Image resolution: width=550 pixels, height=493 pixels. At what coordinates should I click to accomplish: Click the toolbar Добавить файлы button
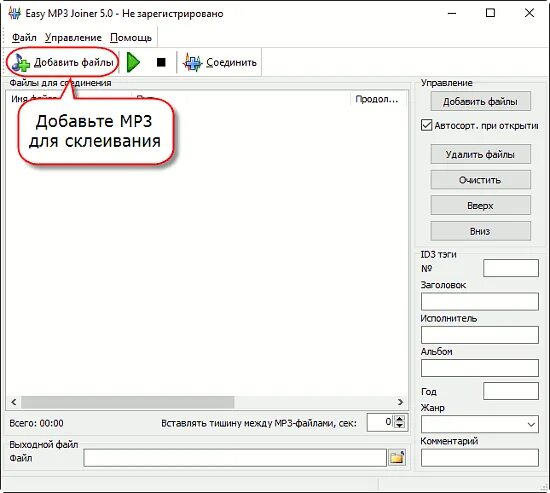click(x=63, y=62)
